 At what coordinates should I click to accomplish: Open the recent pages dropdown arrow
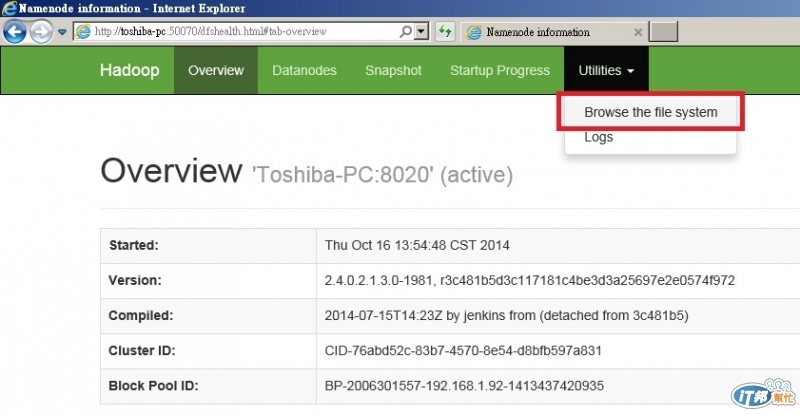tap(62, 32)
